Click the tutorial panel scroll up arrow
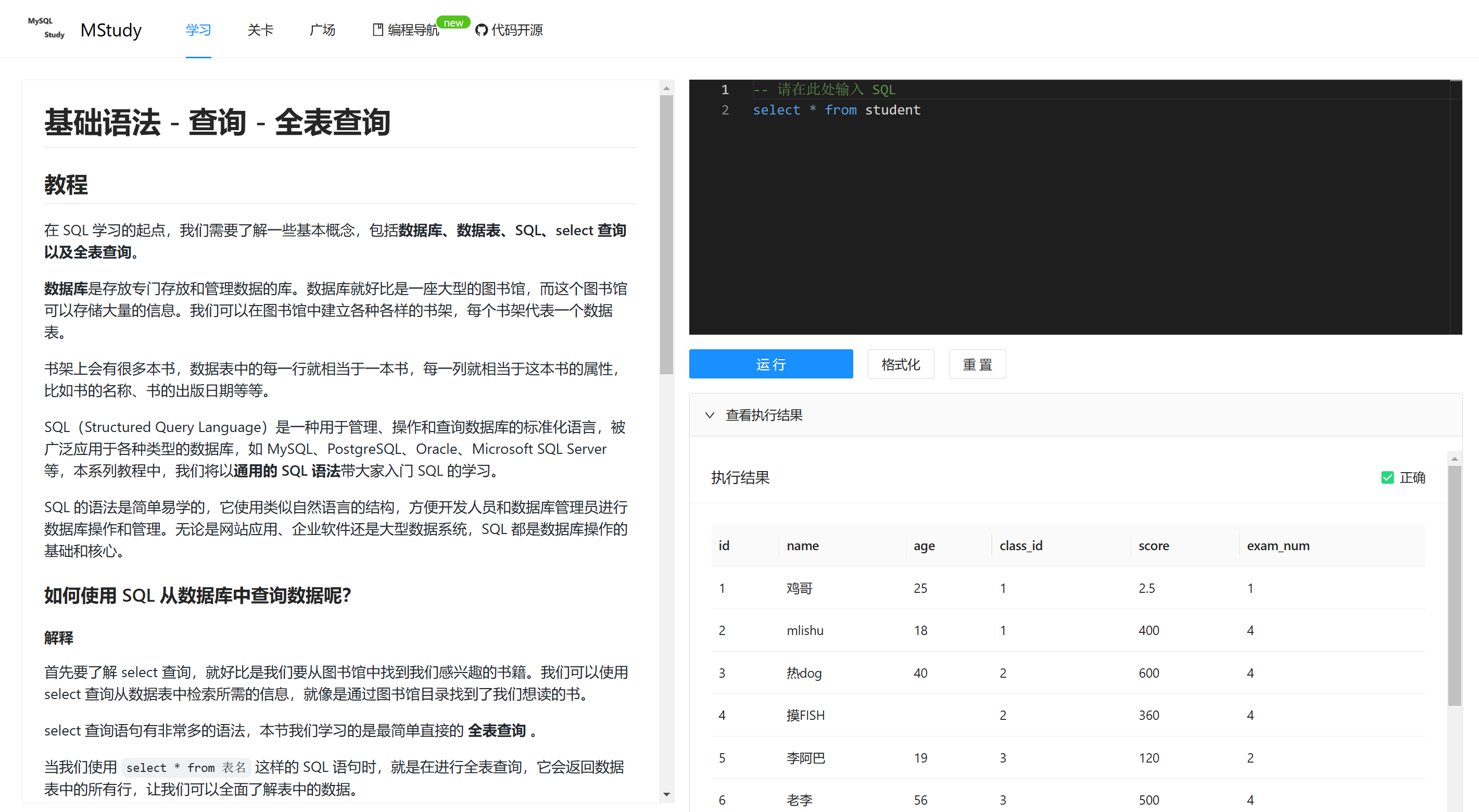Image resolution: width=1479 pixels, height=812 pixels. pyautogui.click(x=666, y=88)
